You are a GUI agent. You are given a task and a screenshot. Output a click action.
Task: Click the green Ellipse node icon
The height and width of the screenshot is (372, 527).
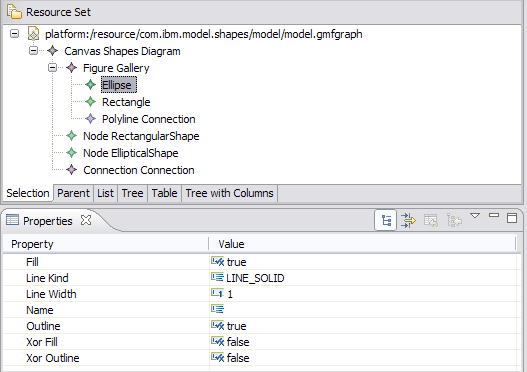pyautogui.click(x=90, y=85)
